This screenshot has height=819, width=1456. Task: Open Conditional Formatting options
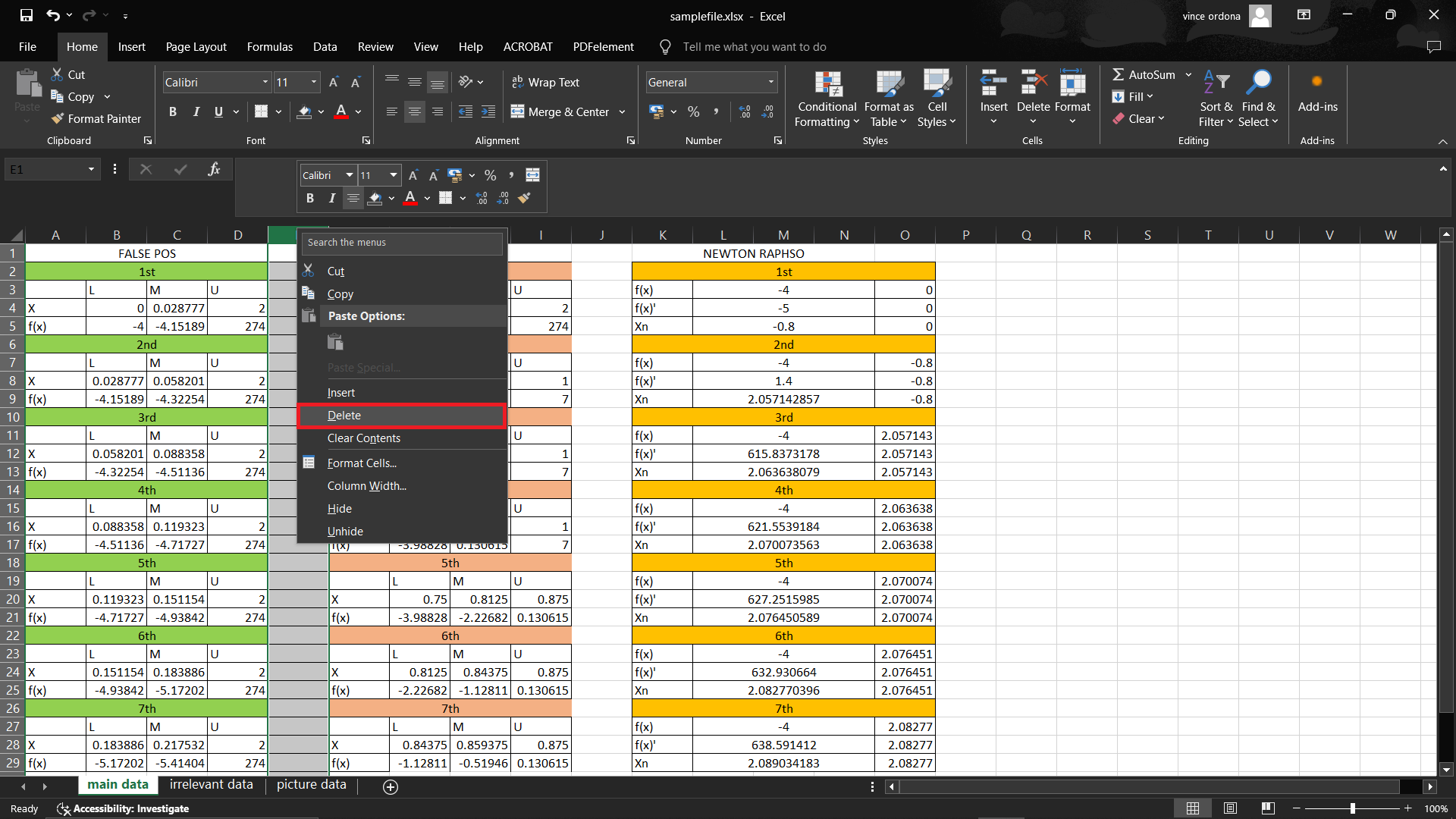[827, 99]
